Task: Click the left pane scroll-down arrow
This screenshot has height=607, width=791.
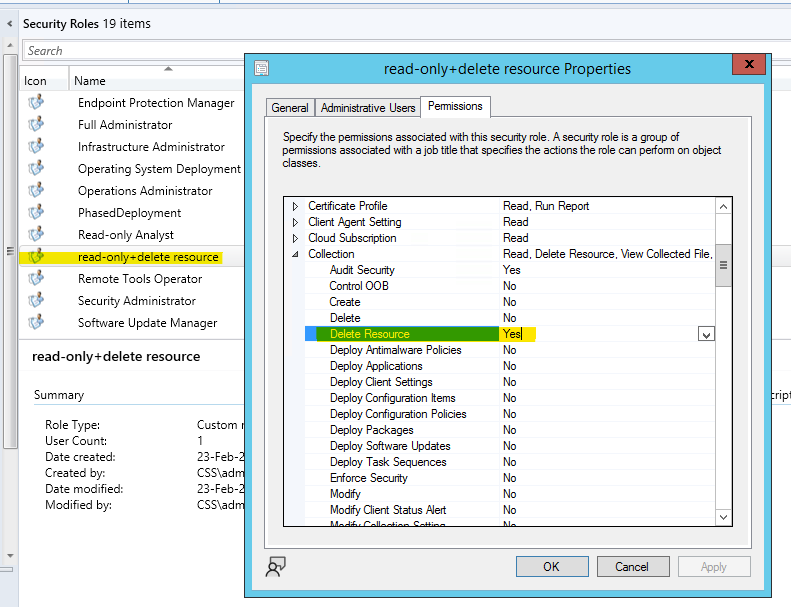Action: coord(10,556)
